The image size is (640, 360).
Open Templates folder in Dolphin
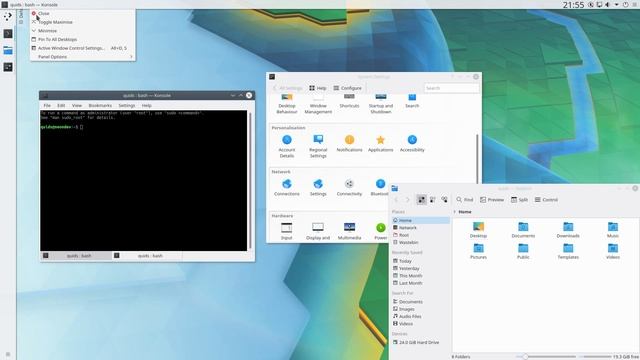pyautogui.click(x=568, y=251)
